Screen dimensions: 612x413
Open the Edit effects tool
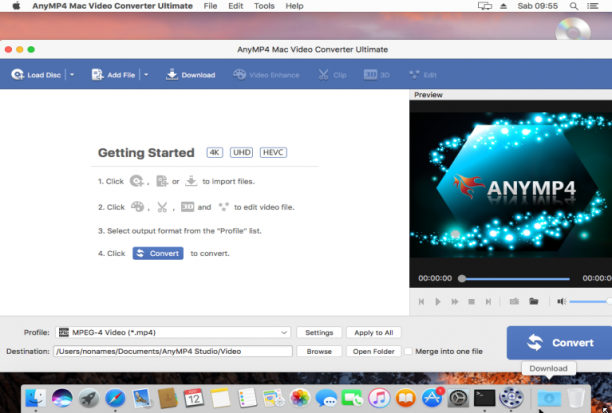pyautogui.click(x=423, y=75)
